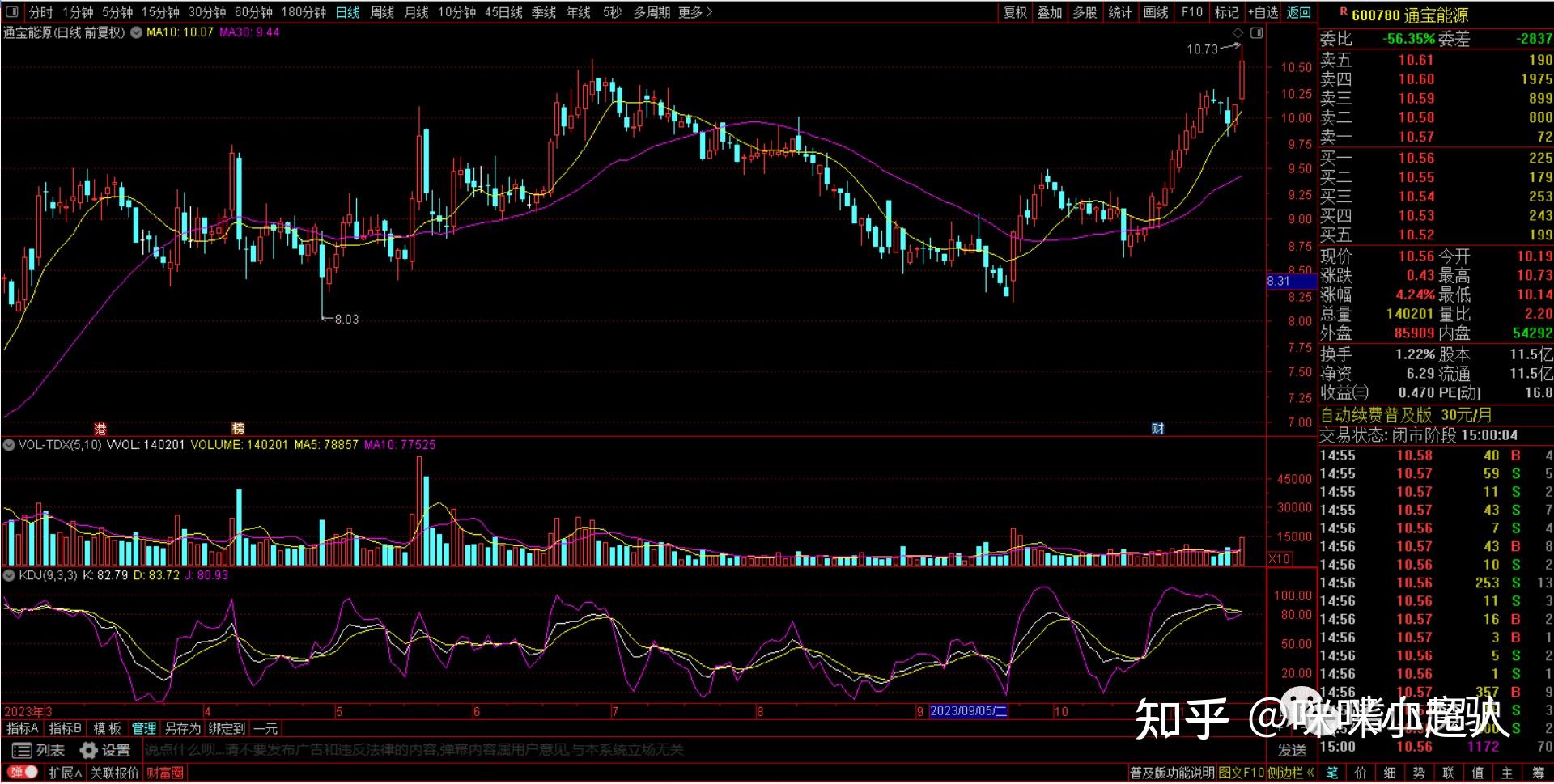Click the 发送 send button
The height and width of the screenshot is (784, 1554).
[1292, 750]
